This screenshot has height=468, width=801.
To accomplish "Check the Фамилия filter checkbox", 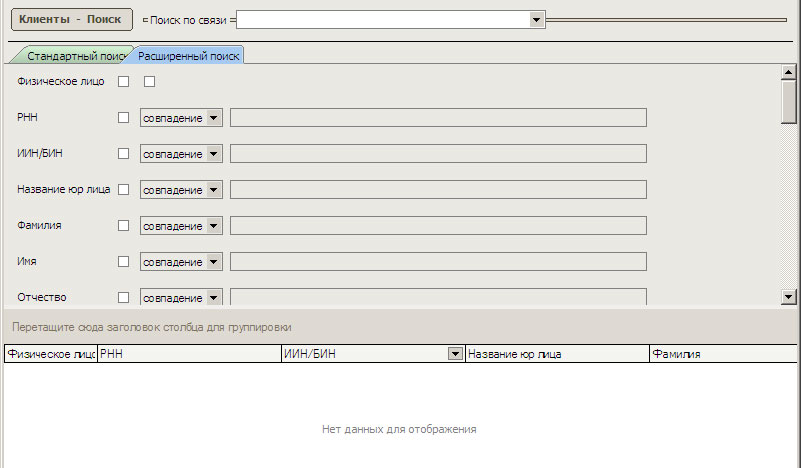I will pos(124,226).
